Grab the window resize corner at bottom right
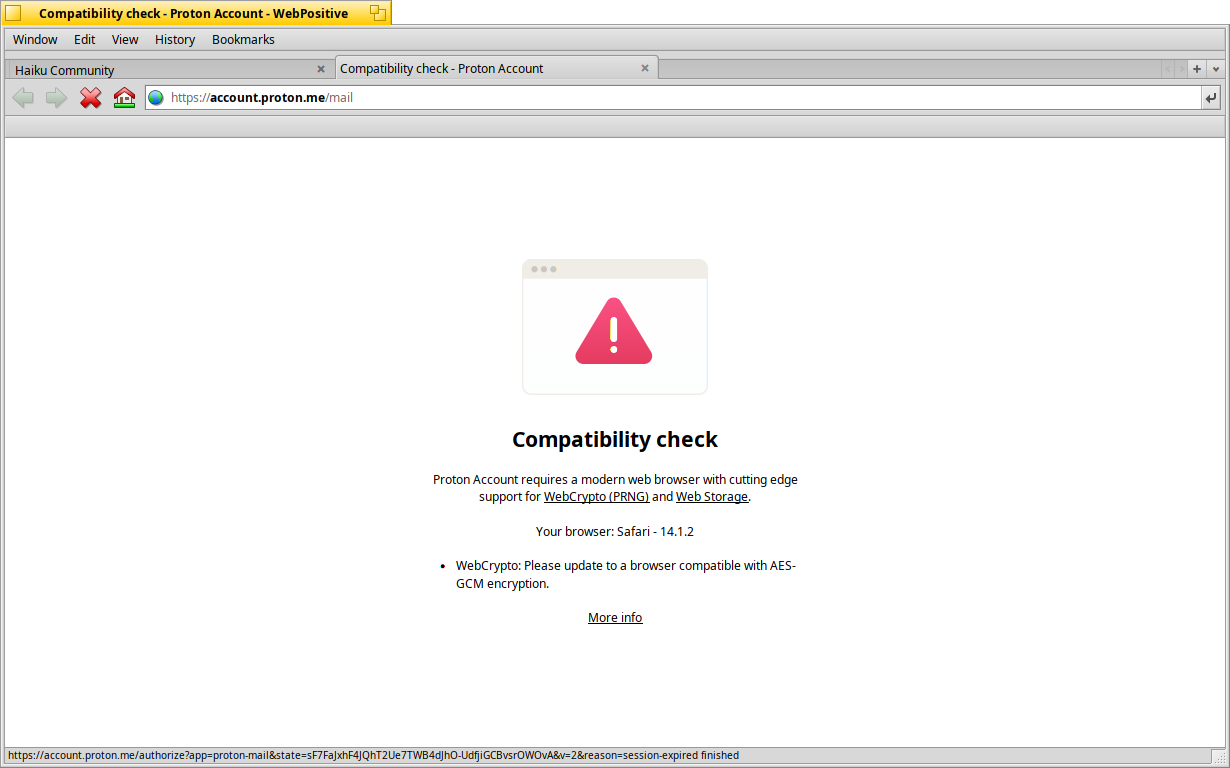 [1218, 756]
